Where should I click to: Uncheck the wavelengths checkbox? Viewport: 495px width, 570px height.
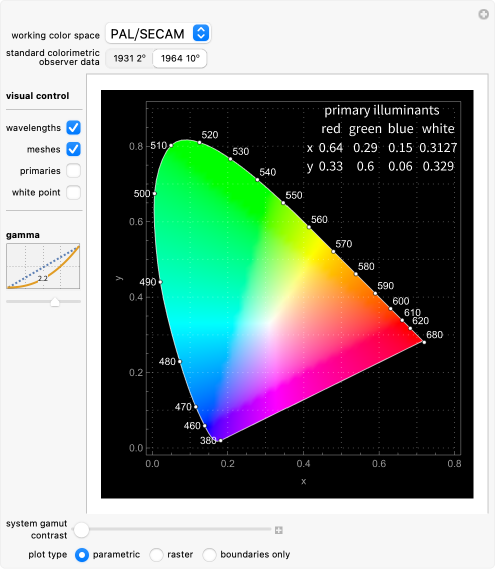pyautogui.click(x=73, y=128)
